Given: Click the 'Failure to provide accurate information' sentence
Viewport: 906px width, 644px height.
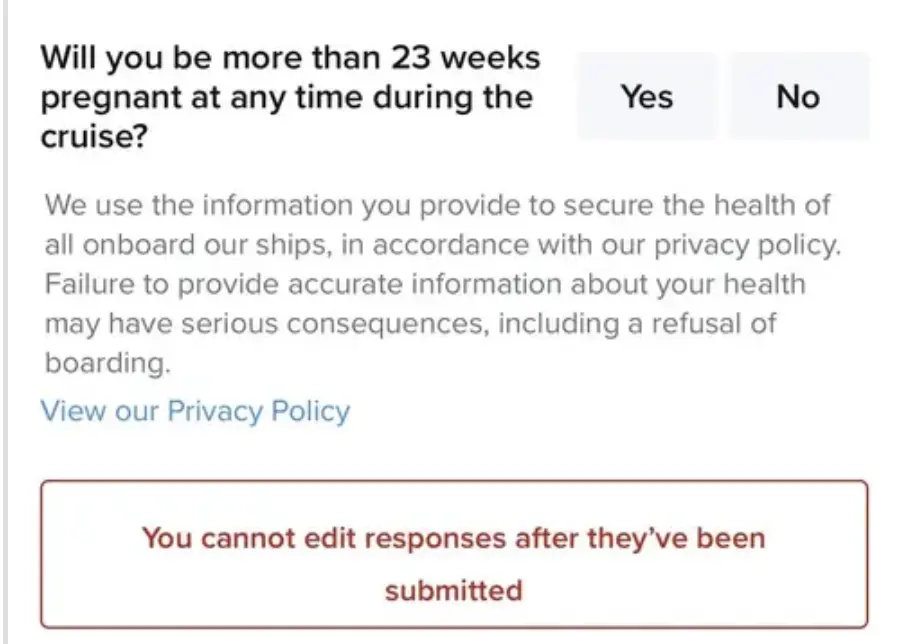Looking at the screenshot, I should (x=300, y=284).
